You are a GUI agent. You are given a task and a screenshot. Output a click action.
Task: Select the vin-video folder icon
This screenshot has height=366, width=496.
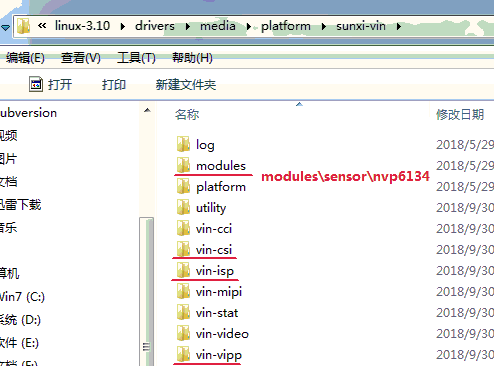[x=183, y=333]
